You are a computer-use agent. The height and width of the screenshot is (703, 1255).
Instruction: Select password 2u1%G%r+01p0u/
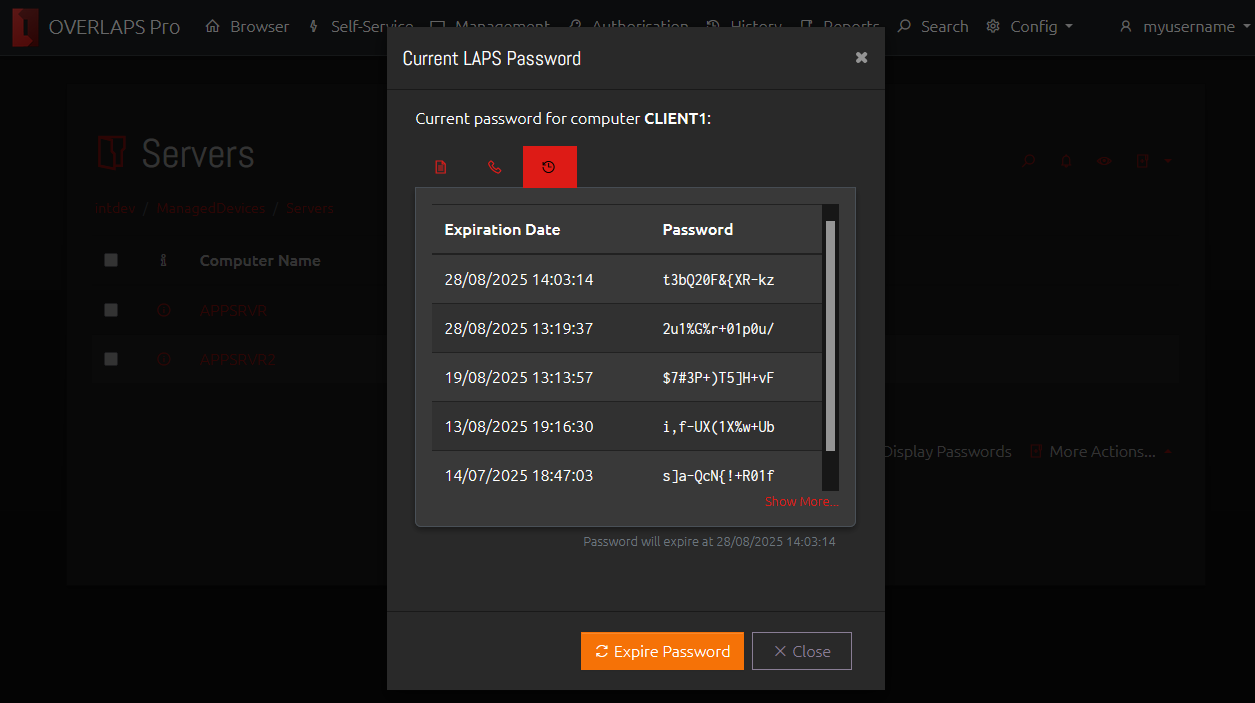[718, 328]
